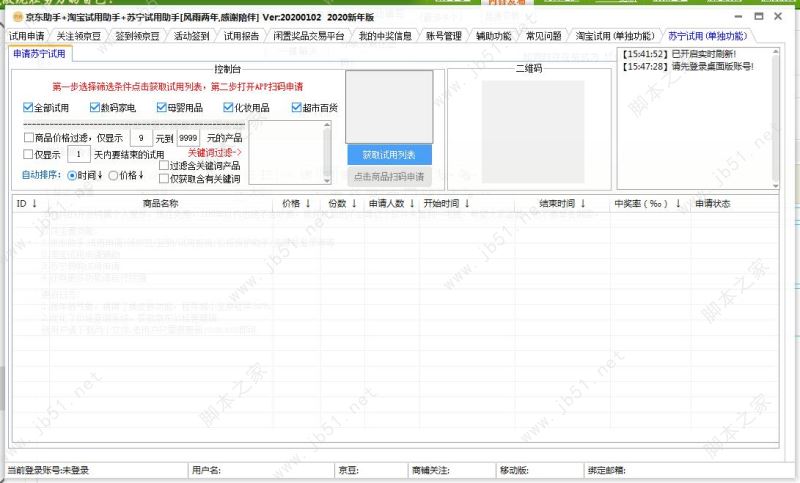
Task: Click the 当前登录账号:未登录 status
Action: pos(48,470)
